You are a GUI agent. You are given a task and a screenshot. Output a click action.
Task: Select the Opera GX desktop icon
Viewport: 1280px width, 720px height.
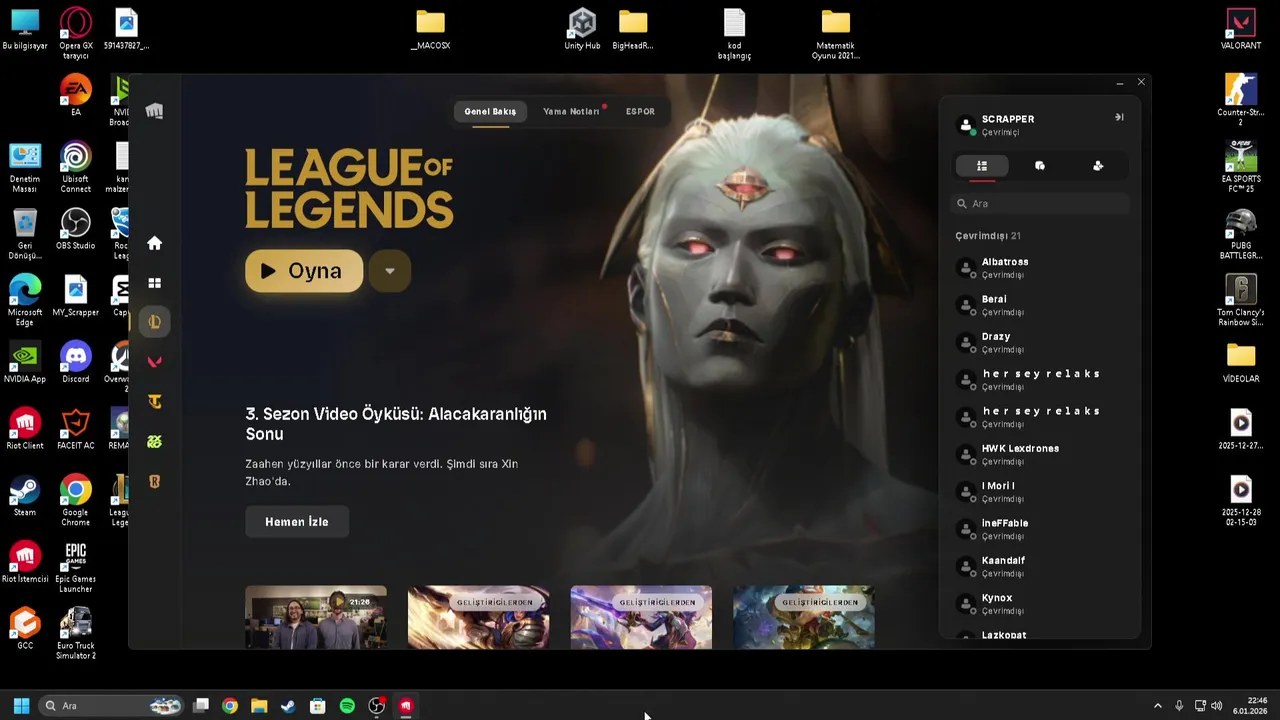click(x=76, y=34)
